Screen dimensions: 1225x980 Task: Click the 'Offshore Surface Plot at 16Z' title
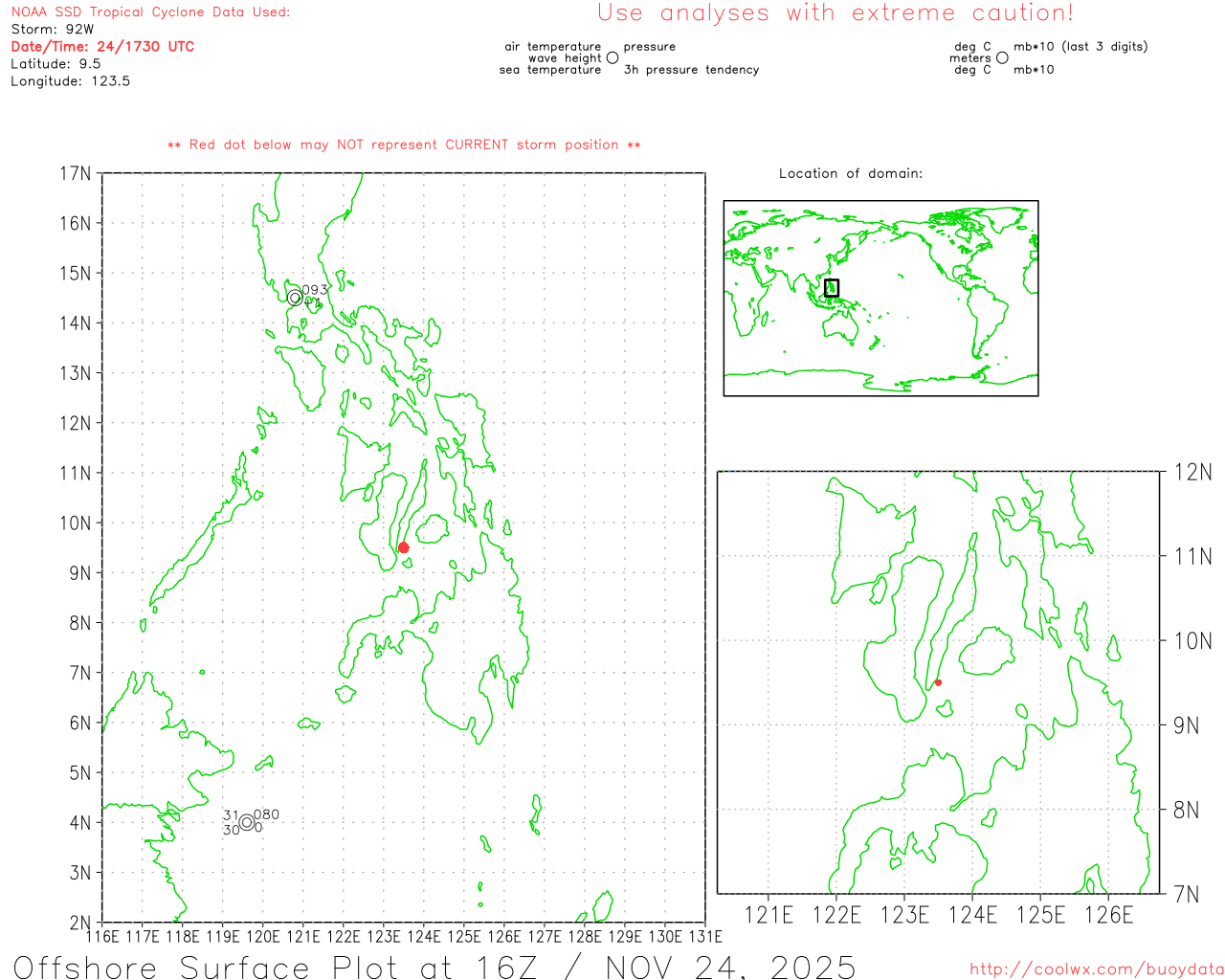pyautogui.click(x=434, y=966)
